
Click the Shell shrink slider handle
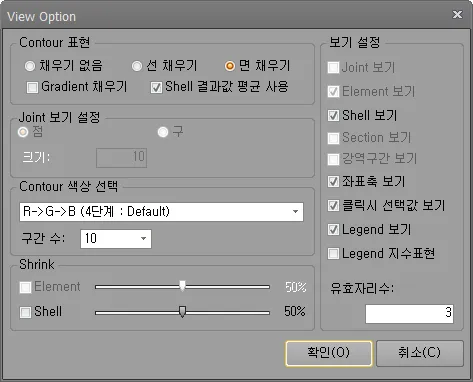click(182, 312)
